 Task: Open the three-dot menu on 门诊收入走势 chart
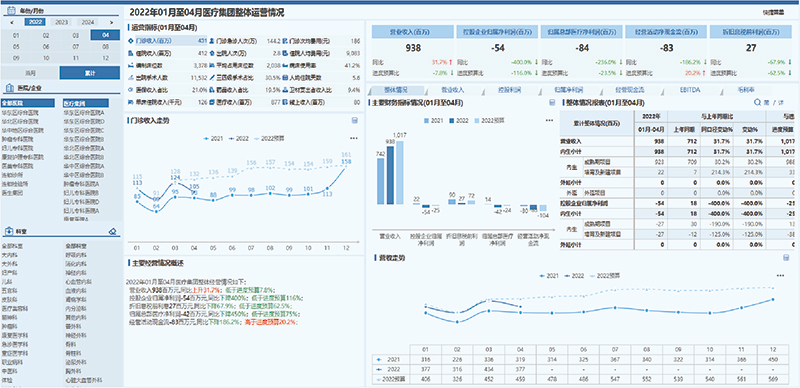(354, 138)
